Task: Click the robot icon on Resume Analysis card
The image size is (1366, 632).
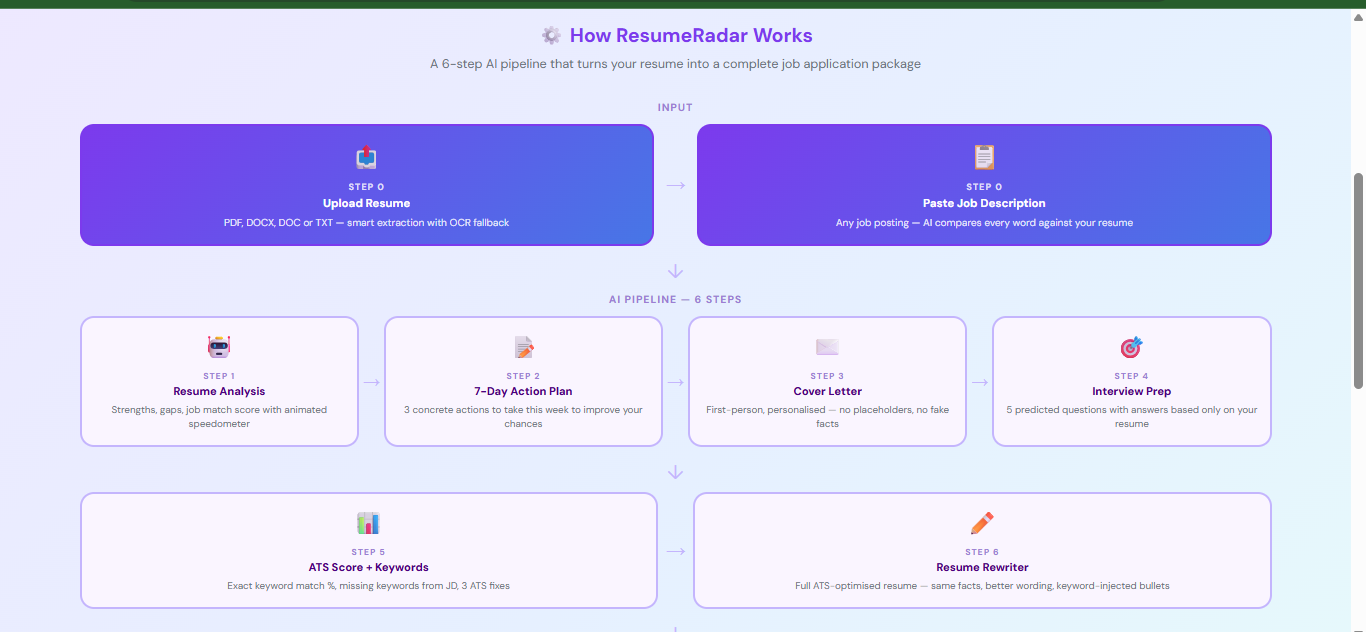Action: 219,347
